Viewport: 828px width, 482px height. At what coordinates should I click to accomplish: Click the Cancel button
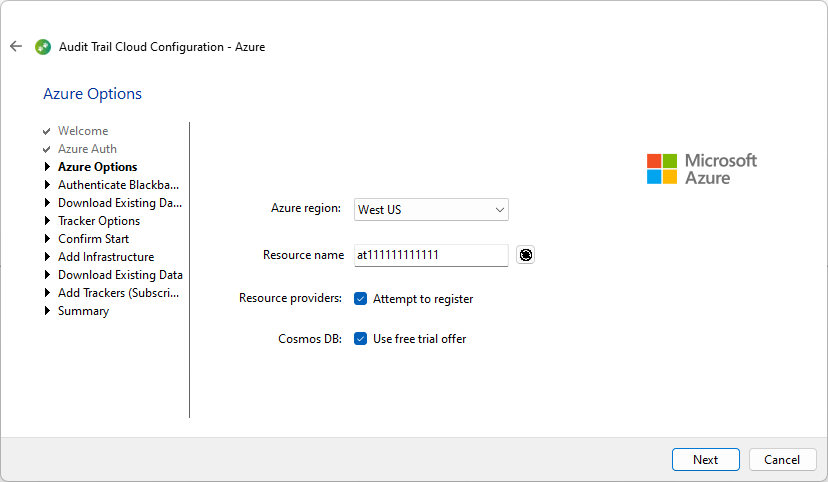click(x=782, y=460)
